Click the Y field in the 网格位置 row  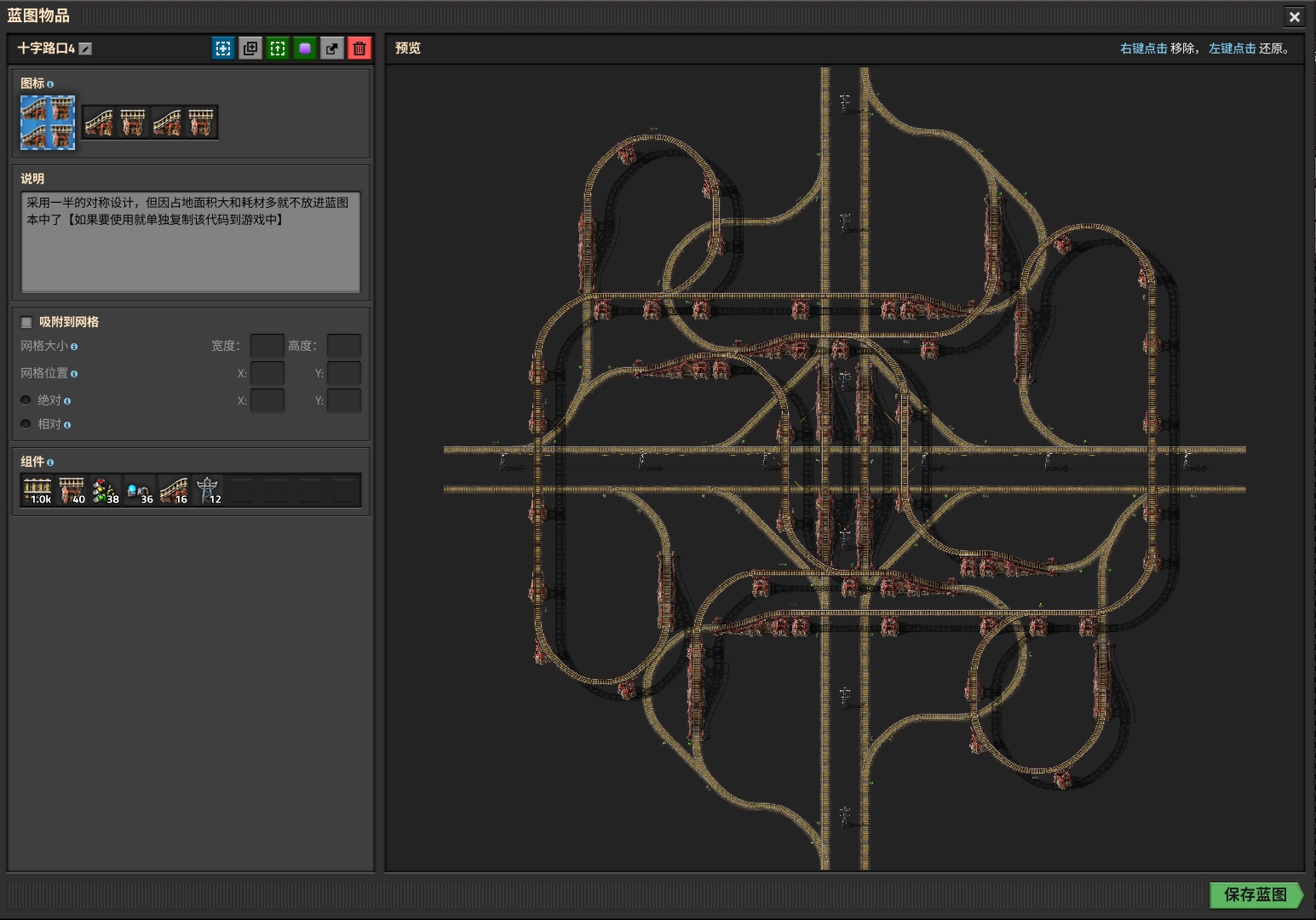click(x=344, y=373)
